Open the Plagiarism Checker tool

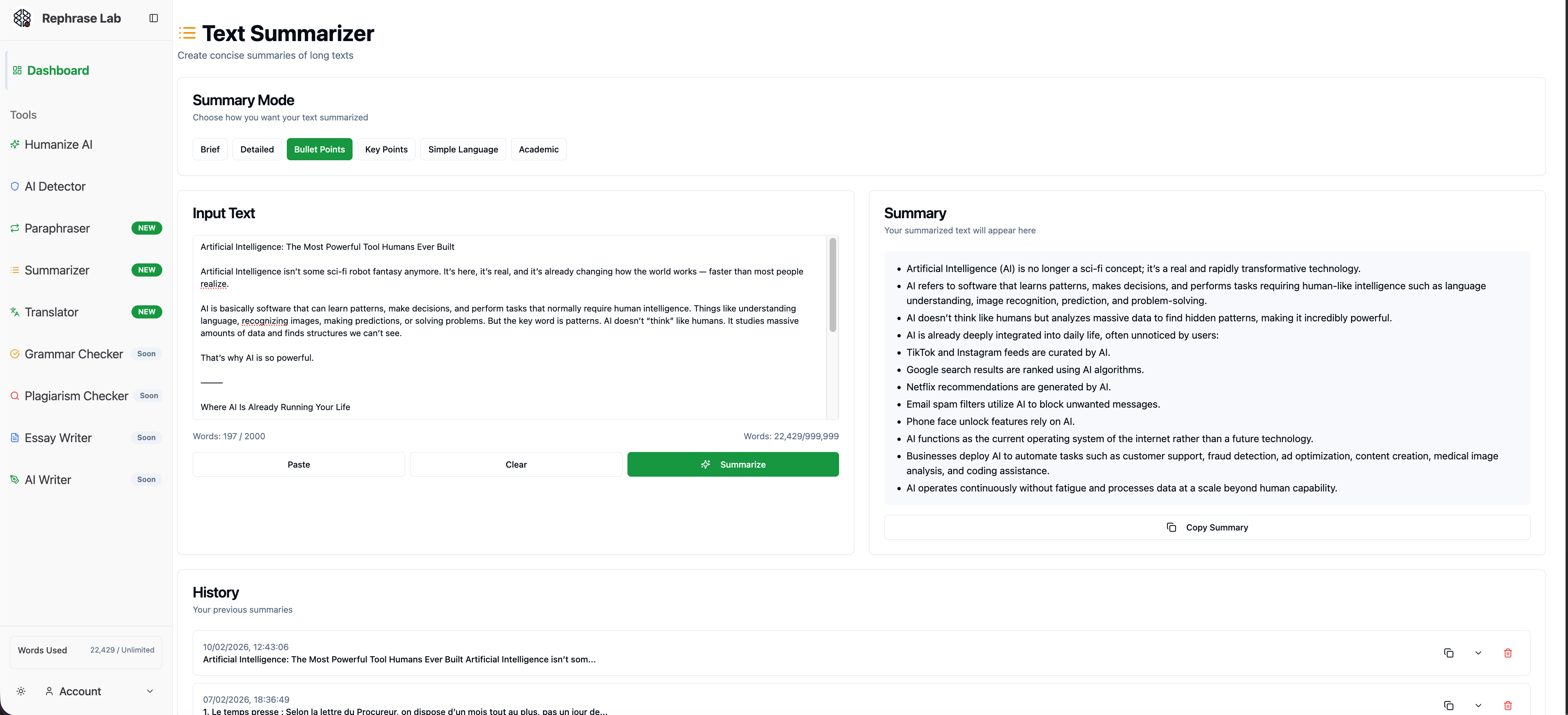tap(76, 396)
